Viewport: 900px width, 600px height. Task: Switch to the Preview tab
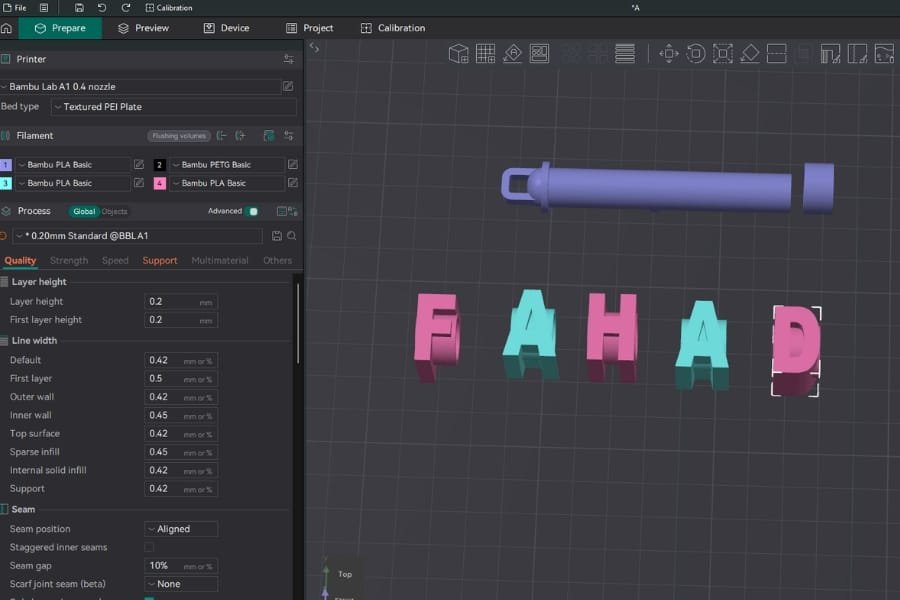coord(143,28)
